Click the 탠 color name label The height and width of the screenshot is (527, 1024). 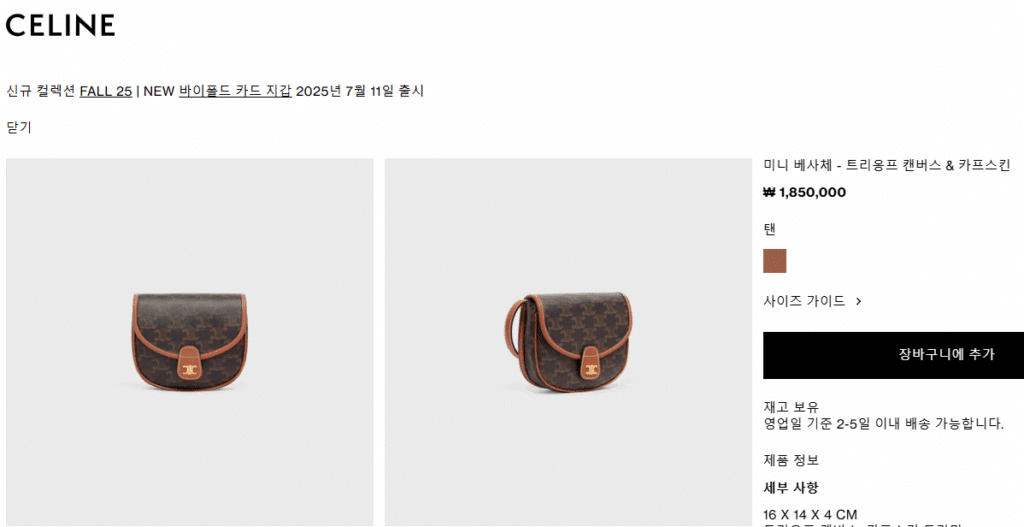coord(769,230)
